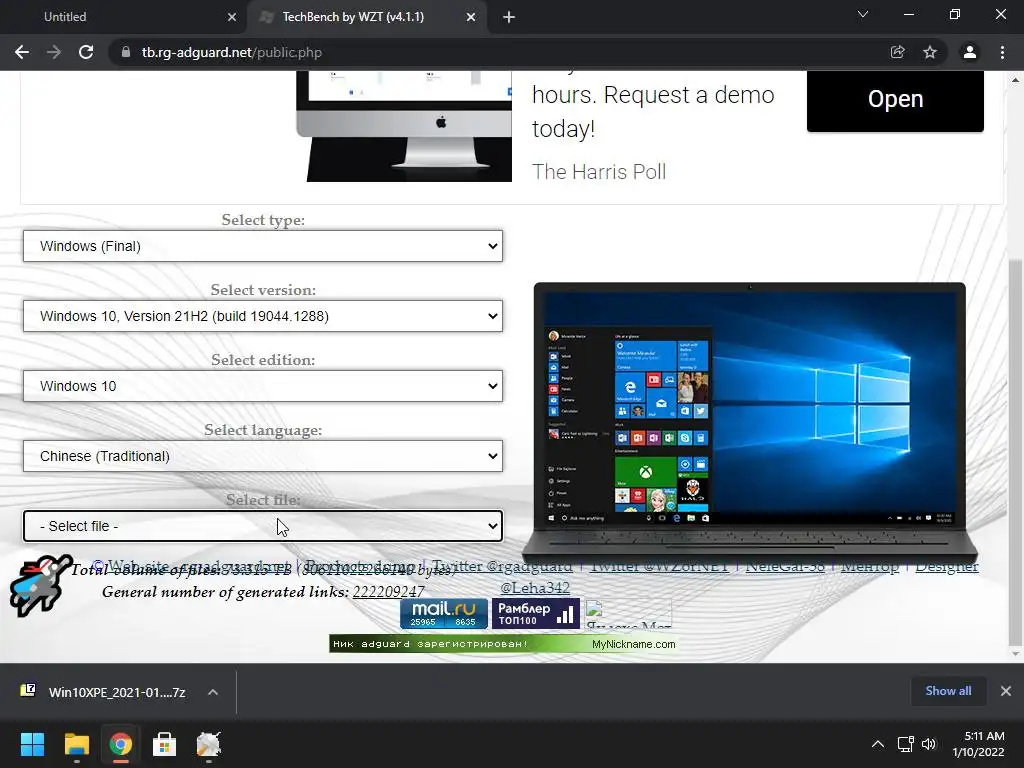Open File Explorer from taskbar
Viewport: 1024px width, 768px height.
click(x=76, y=744)
